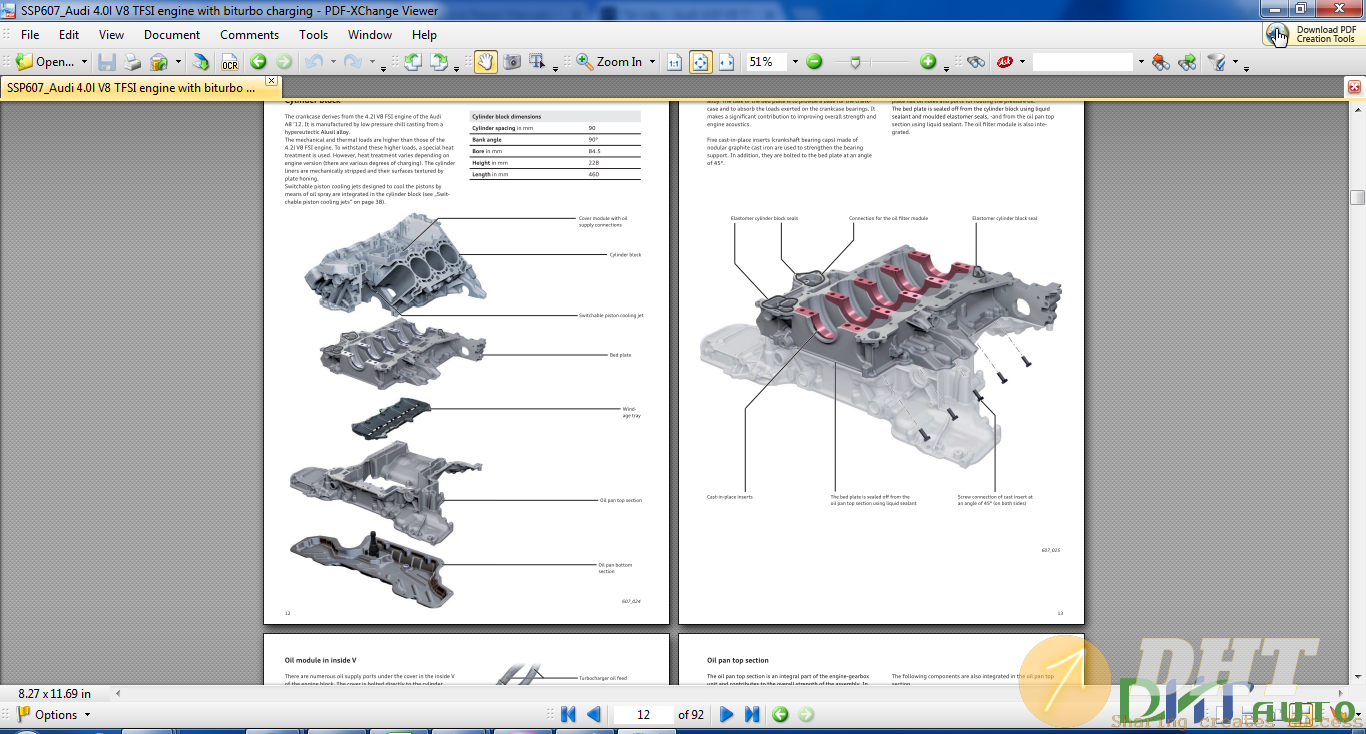1366x734 pixels.
Task: Click the zoom slider handle
Action: (x=855, y=62)
